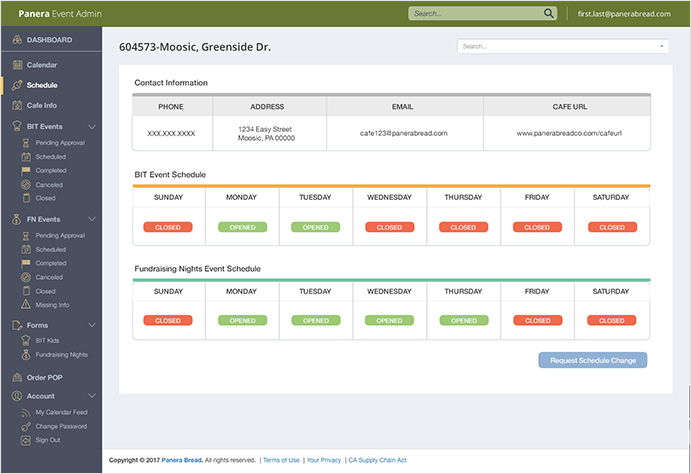Toggle BIT schedule Wednesday CLOSED status
The image size is (691, 474).
(390, 227)
